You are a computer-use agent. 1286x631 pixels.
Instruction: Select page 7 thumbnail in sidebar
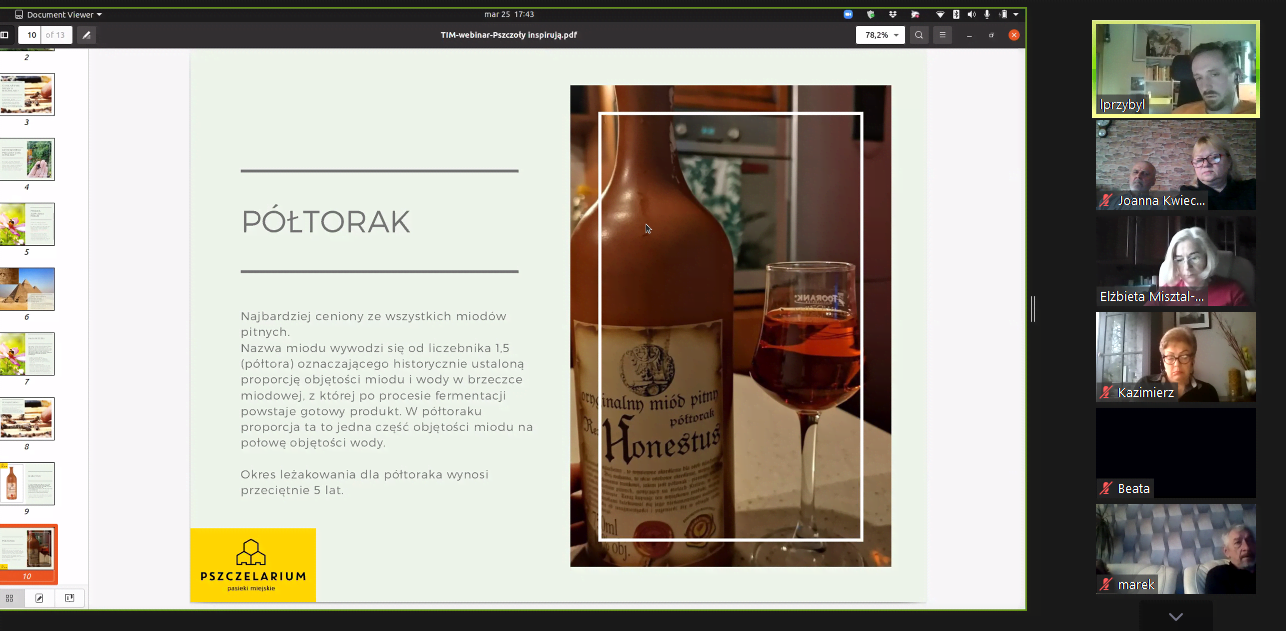(x=27, y=354)
